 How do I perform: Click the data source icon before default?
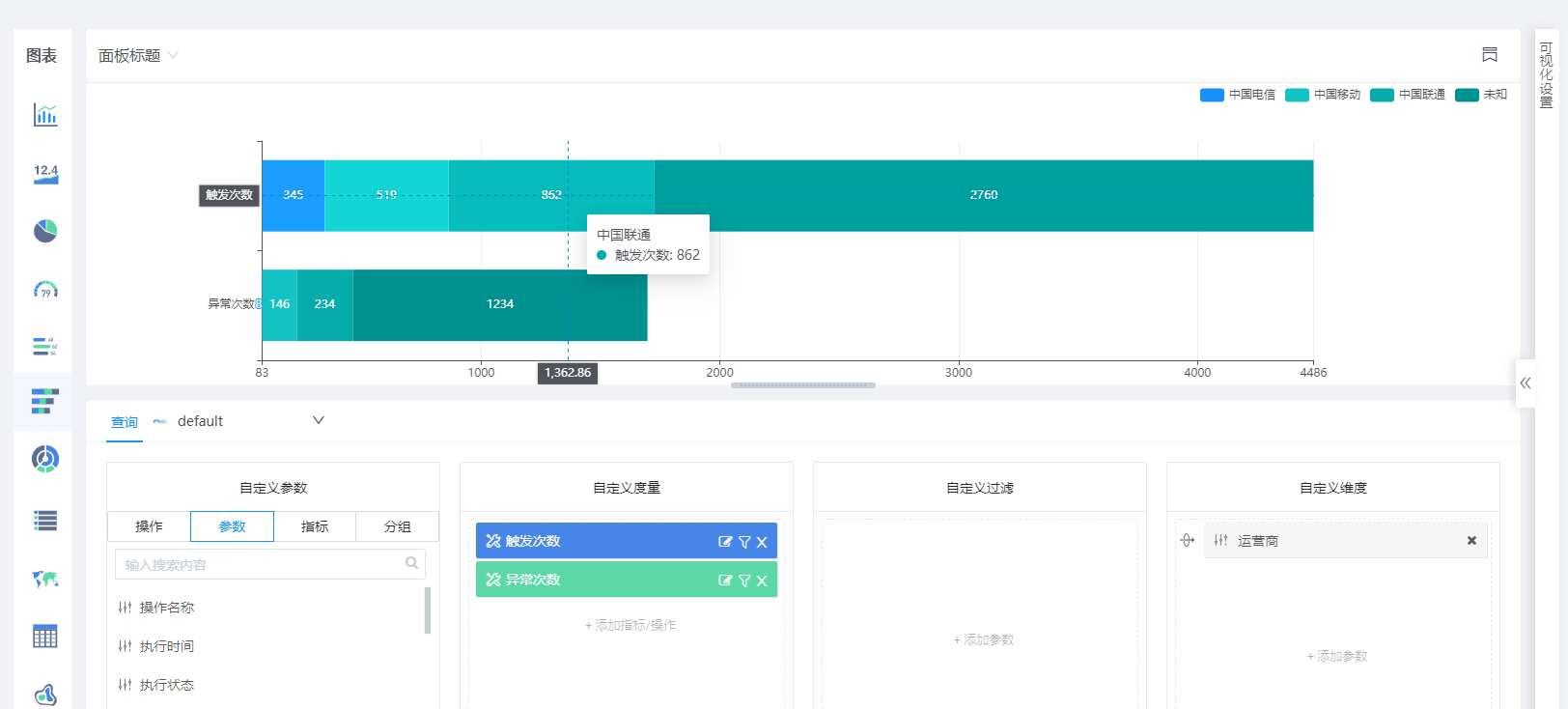(160, 421)
